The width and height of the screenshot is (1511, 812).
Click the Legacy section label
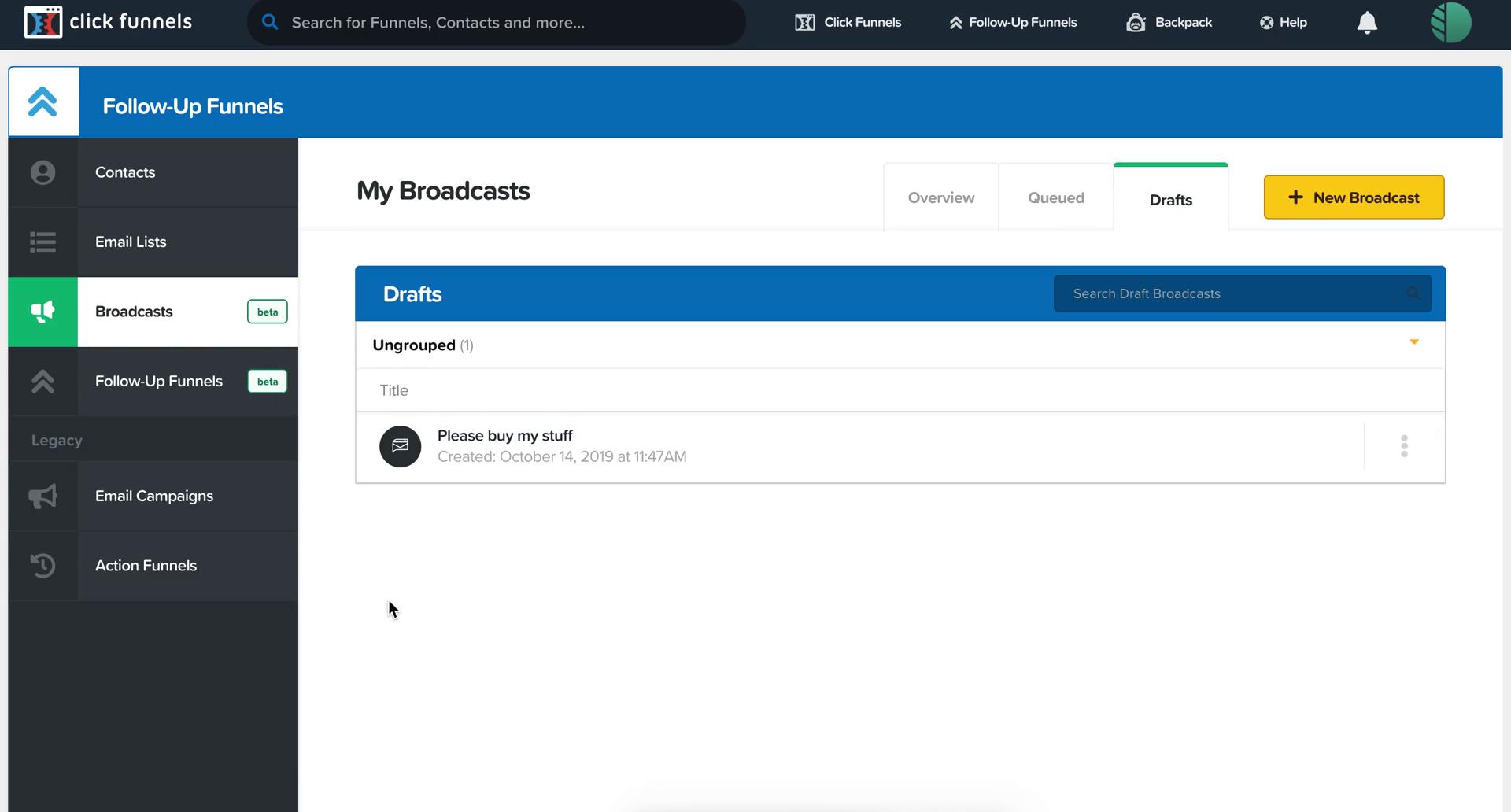(57, 441)
